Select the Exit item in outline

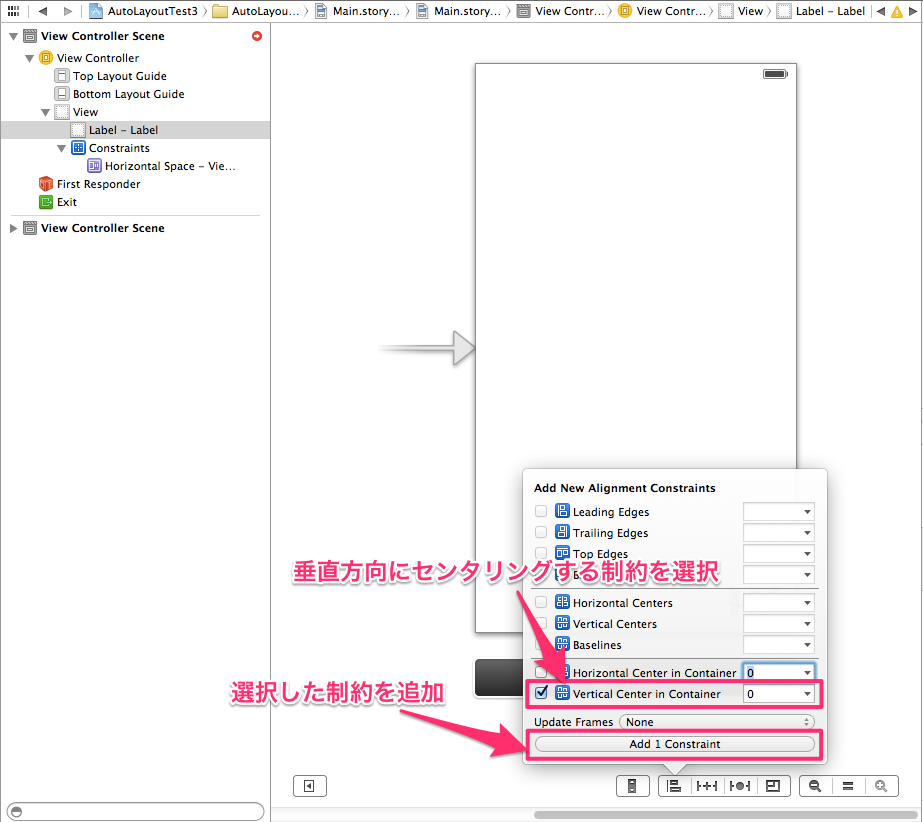coord(58,202)
